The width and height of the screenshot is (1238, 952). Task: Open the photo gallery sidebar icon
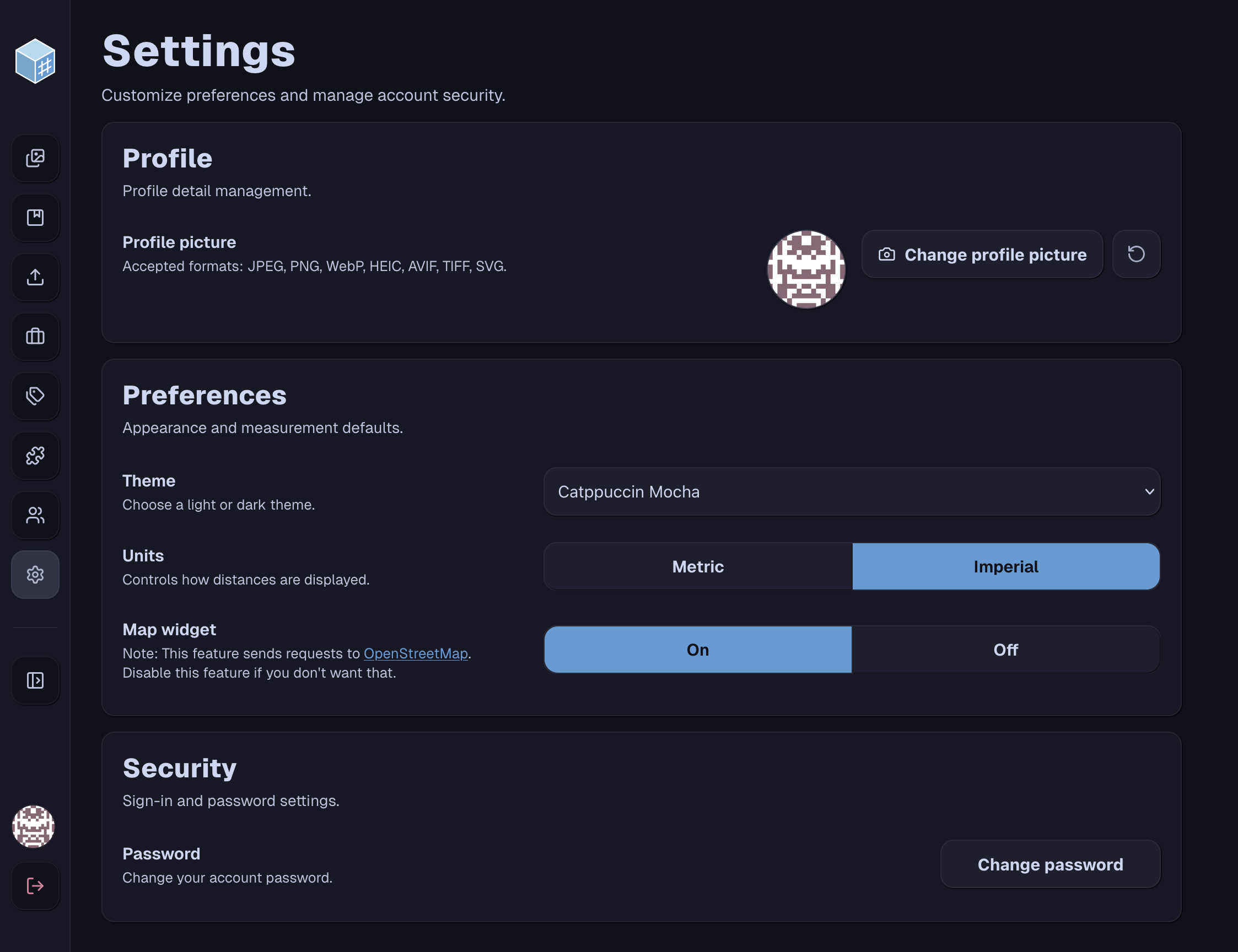tap(35, 158)
